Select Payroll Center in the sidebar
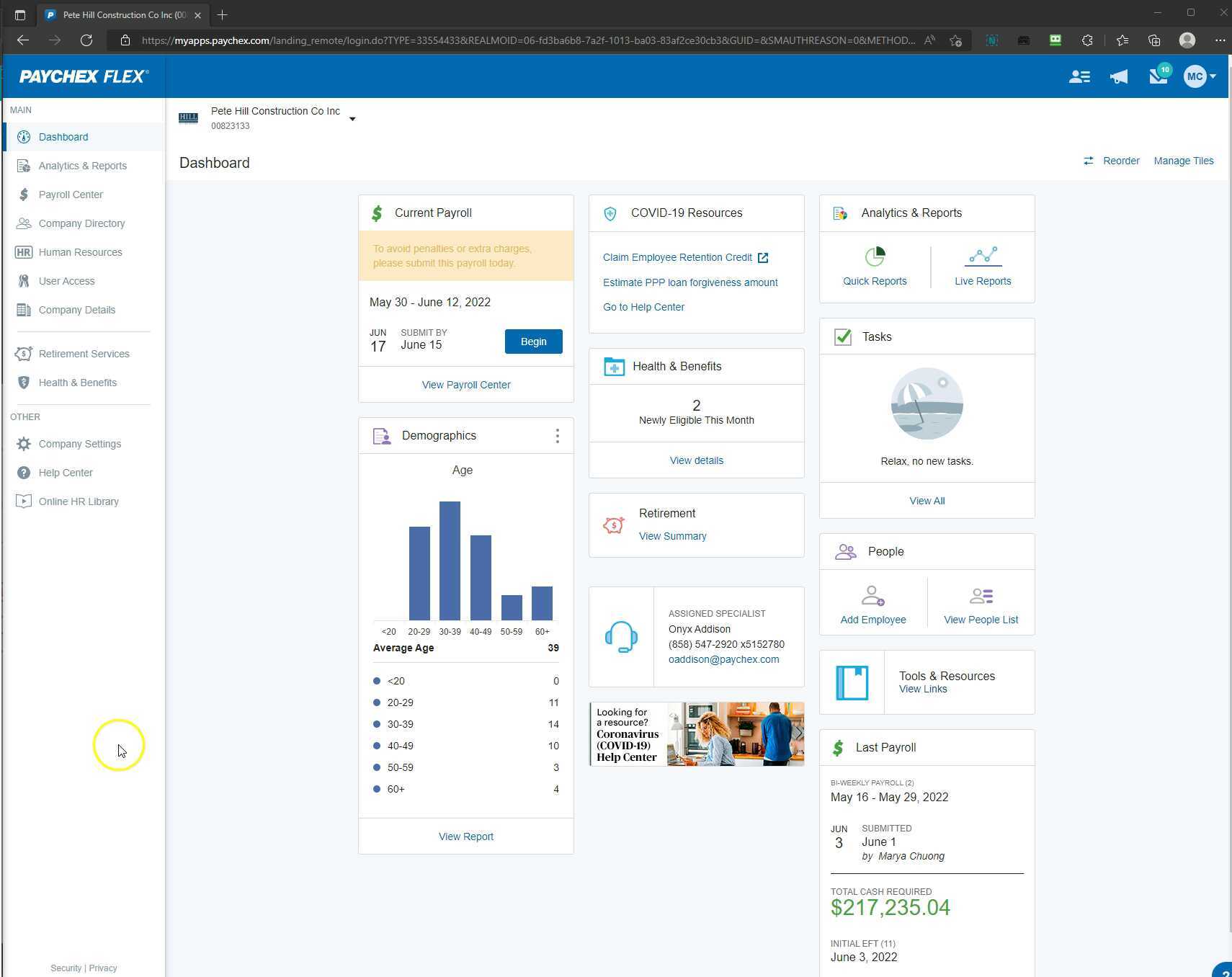Viewport: 1232px width, 977px height. [71, 195]
